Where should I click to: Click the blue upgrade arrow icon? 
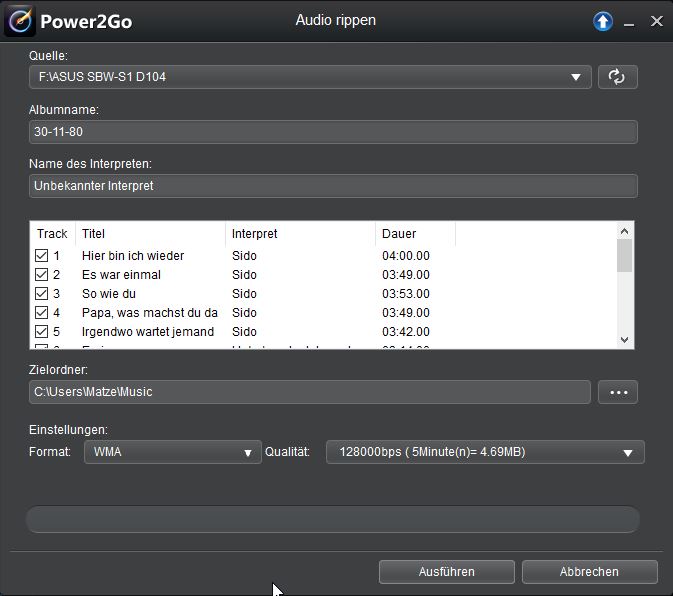point(603,21)
